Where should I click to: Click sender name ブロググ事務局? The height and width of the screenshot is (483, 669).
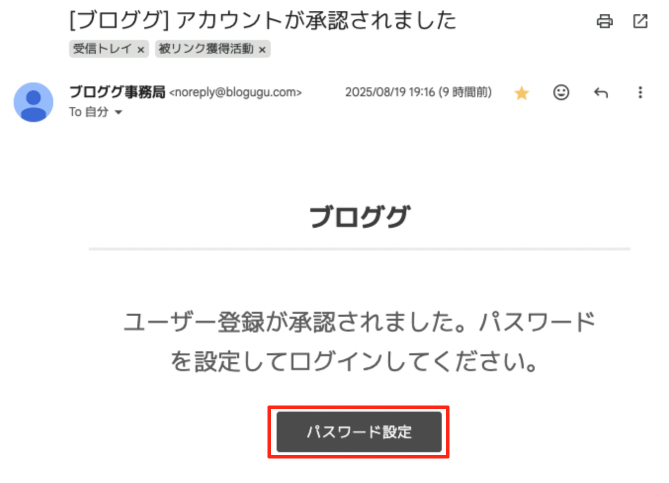[117, 92]
